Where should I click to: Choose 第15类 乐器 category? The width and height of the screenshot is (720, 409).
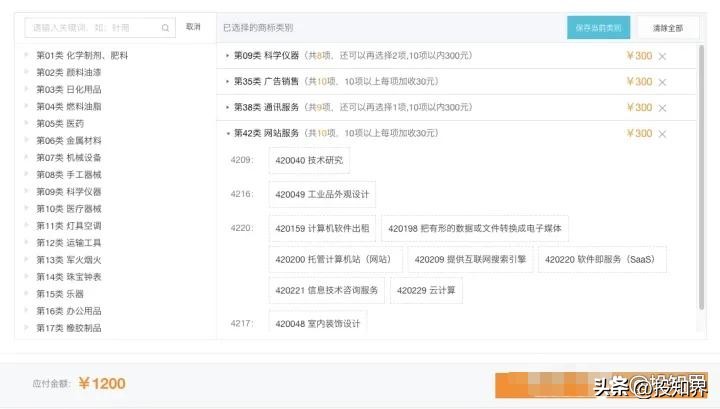pos(60,294)
